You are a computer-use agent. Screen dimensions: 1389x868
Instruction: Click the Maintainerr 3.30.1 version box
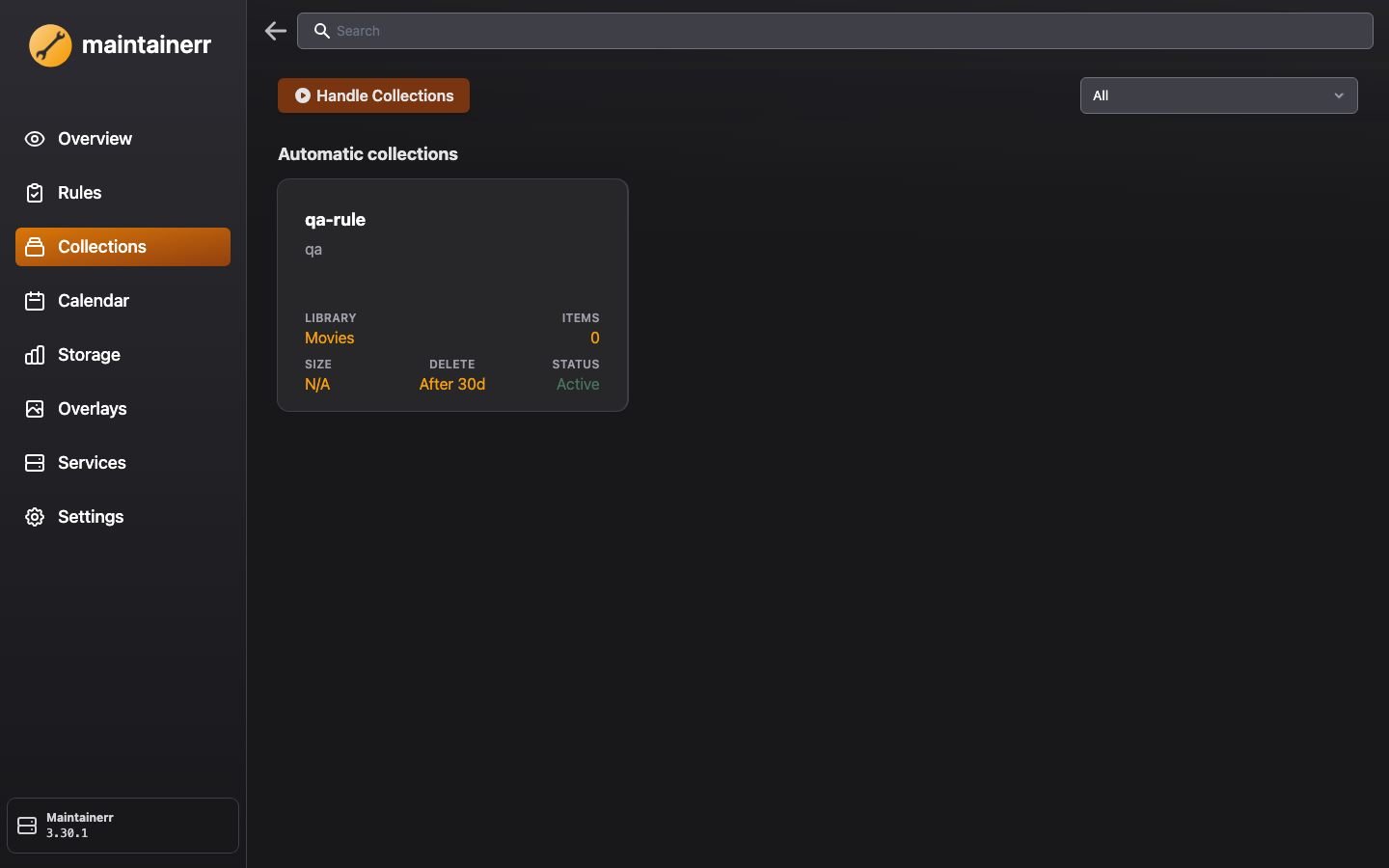pyautogui.click(x=123, y=826)
